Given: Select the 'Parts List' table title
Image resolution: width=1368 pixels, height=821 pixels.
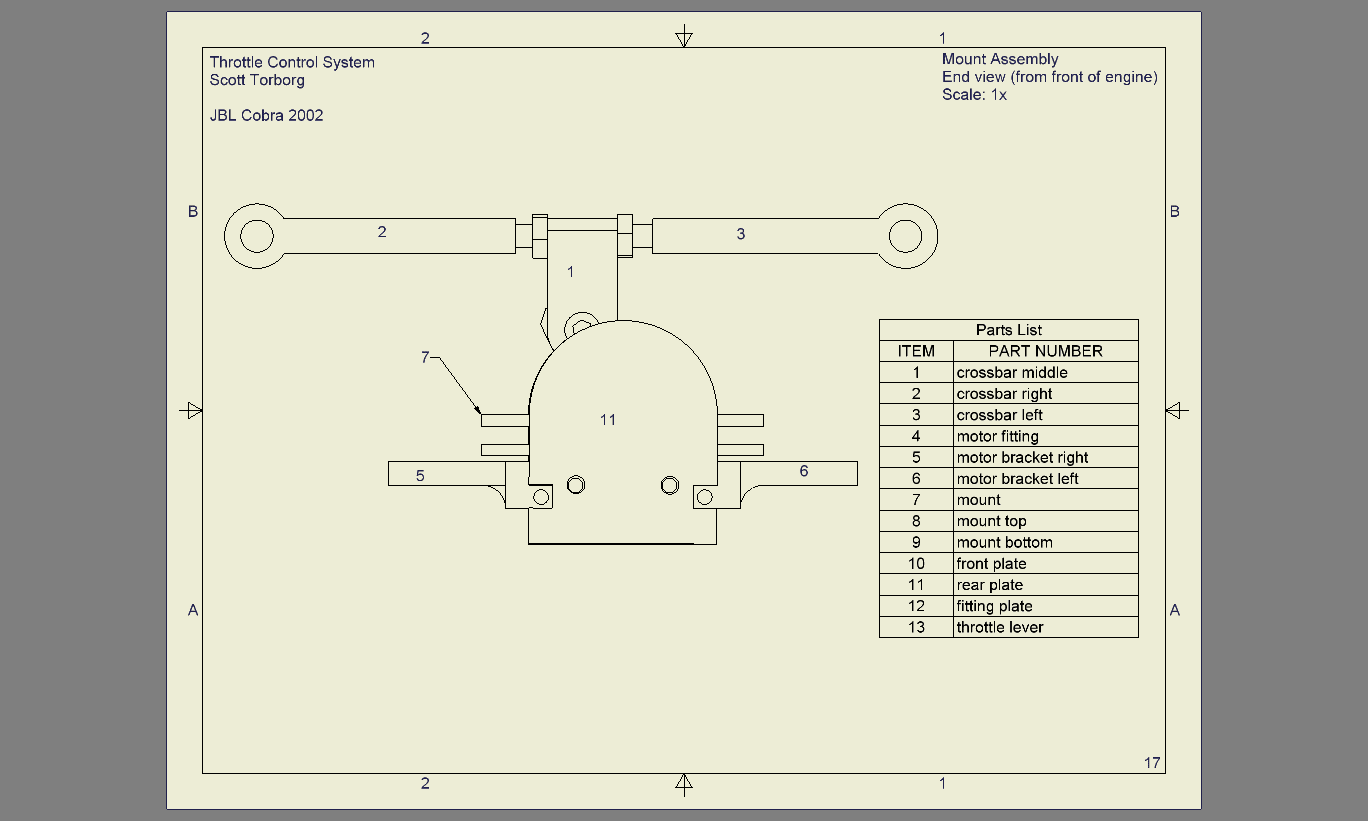Looking at the screenshot, I should pos(1009,330).
